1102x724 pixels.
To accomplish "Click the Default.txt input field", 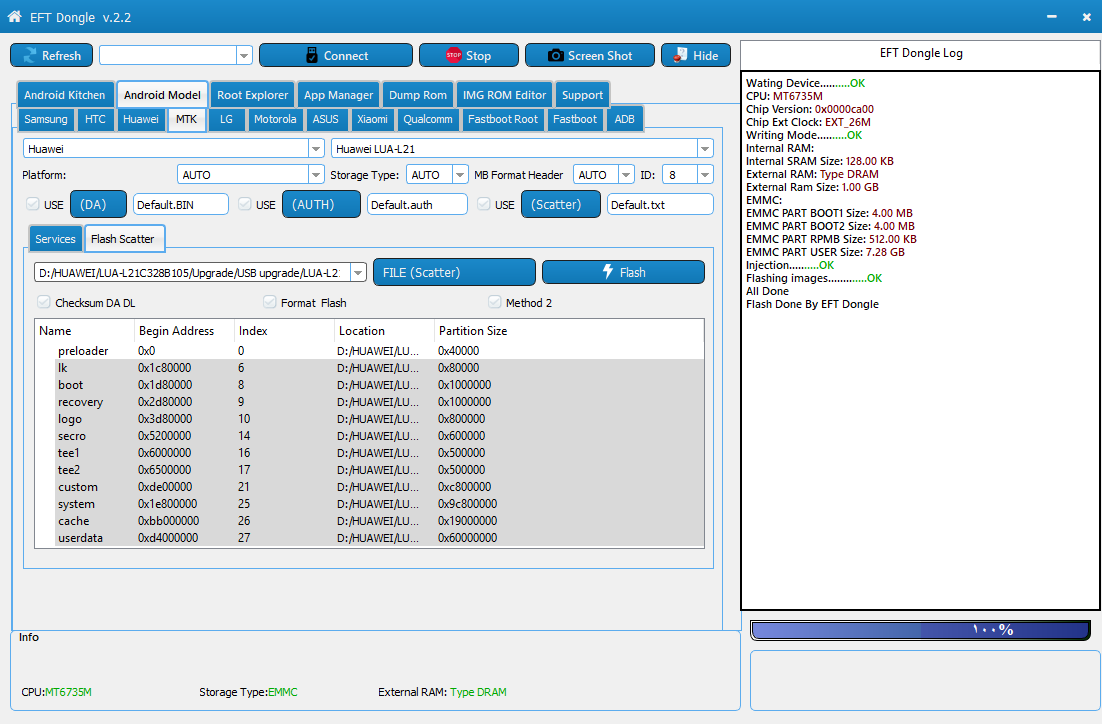I will click(x=660, y=205).
